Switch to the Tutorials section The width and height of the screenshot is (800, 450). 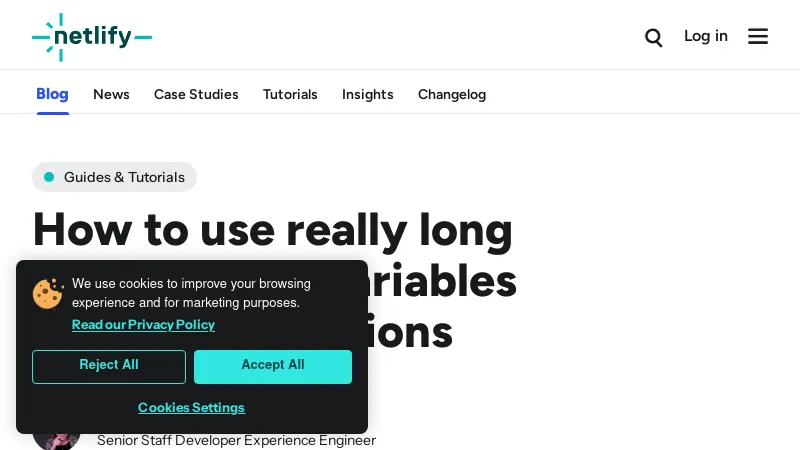click(290, 94)
